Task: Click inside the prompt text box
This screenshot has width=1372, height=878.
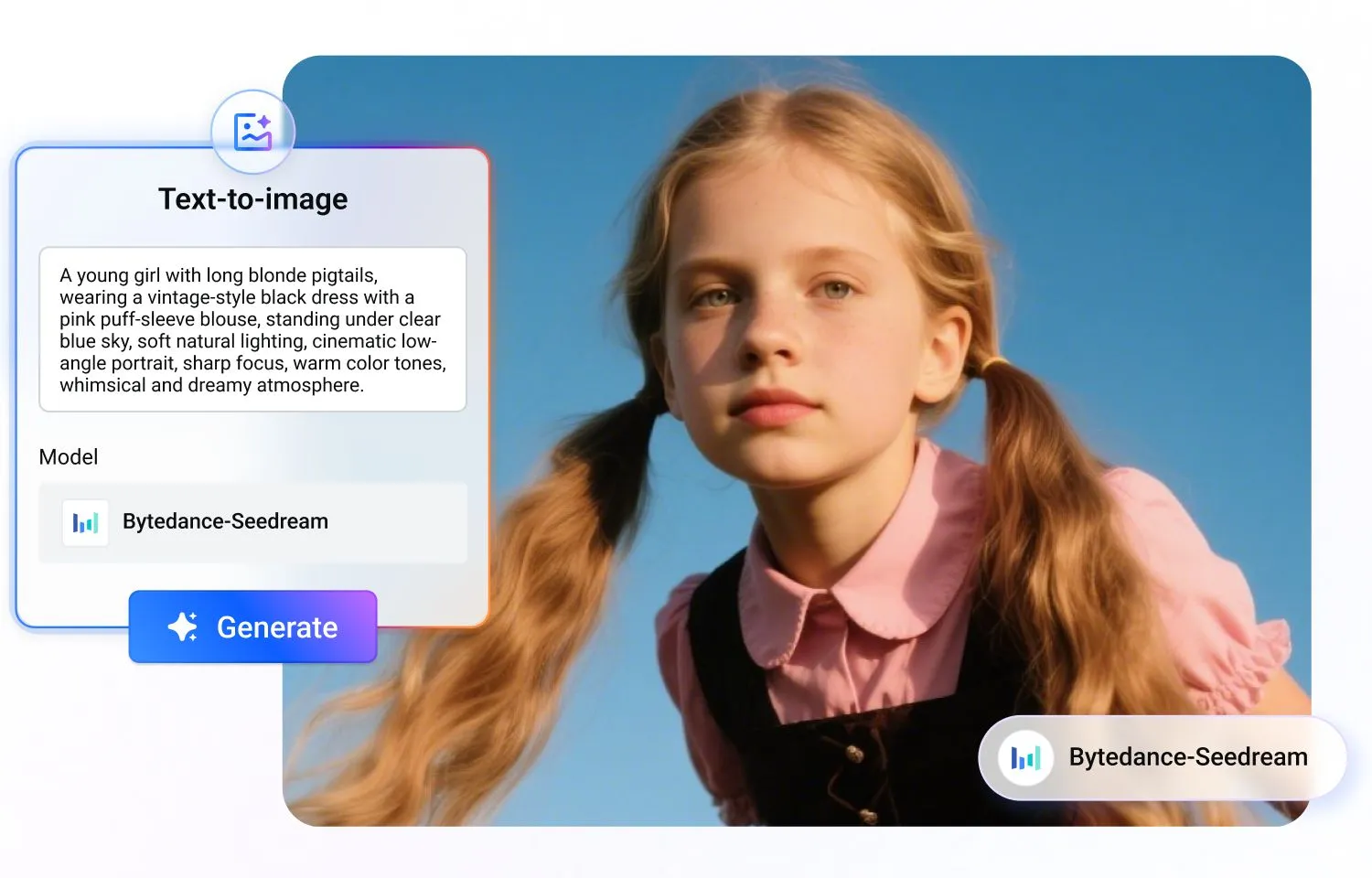Action: 252,329
